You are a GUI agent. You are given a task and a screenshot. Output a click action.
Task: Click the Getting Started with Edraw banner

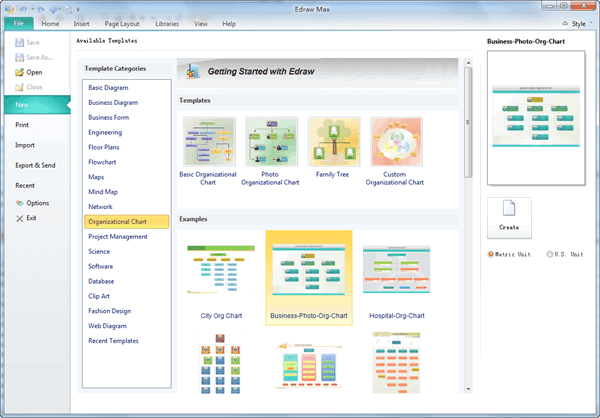tap(317, 72)
